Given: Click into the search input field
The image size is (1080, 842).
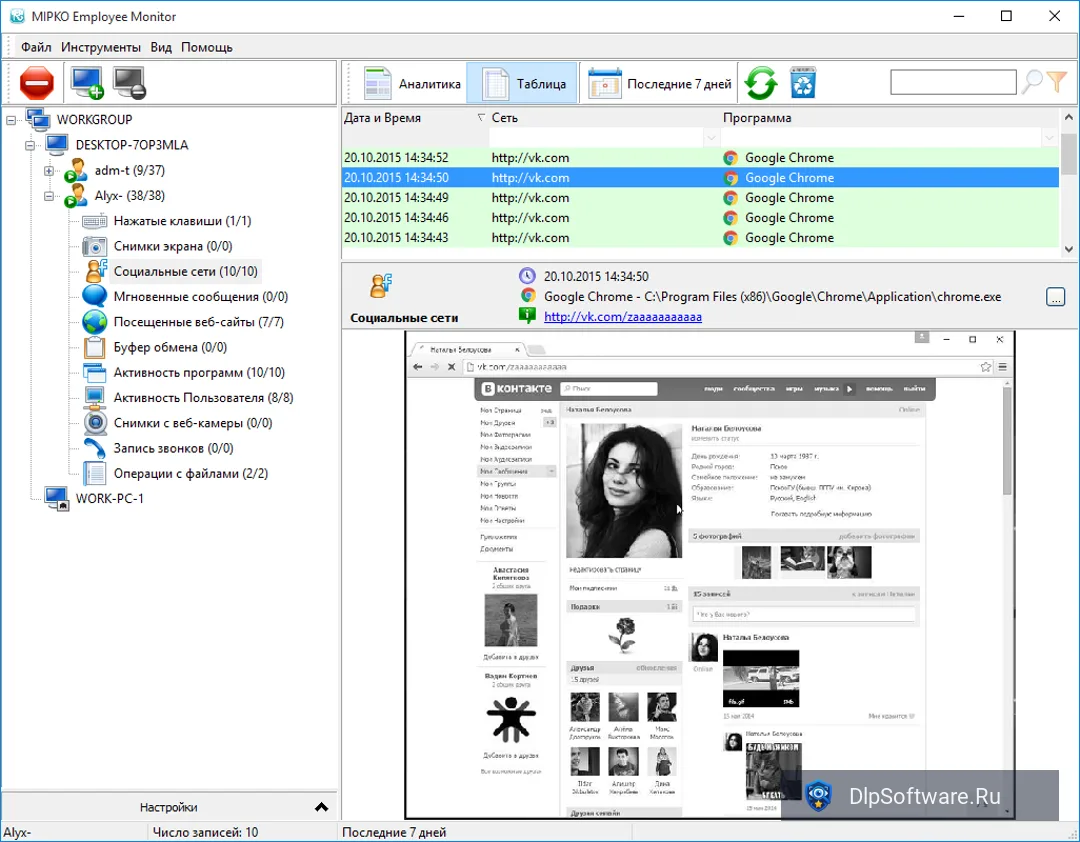Looking at the screenshot, I should click(x=953, y=82).
